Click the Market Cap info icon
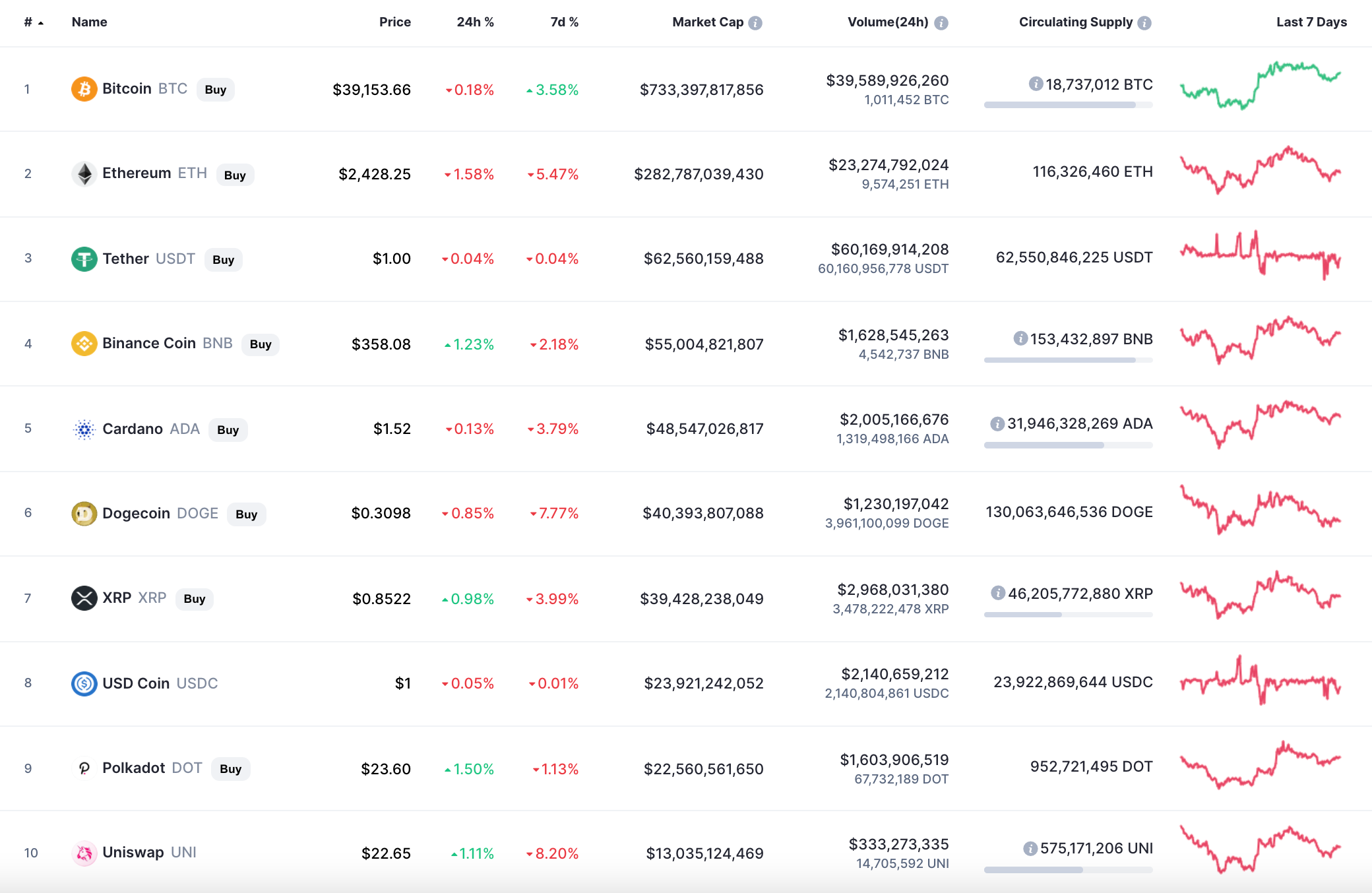 click(755, 23)
